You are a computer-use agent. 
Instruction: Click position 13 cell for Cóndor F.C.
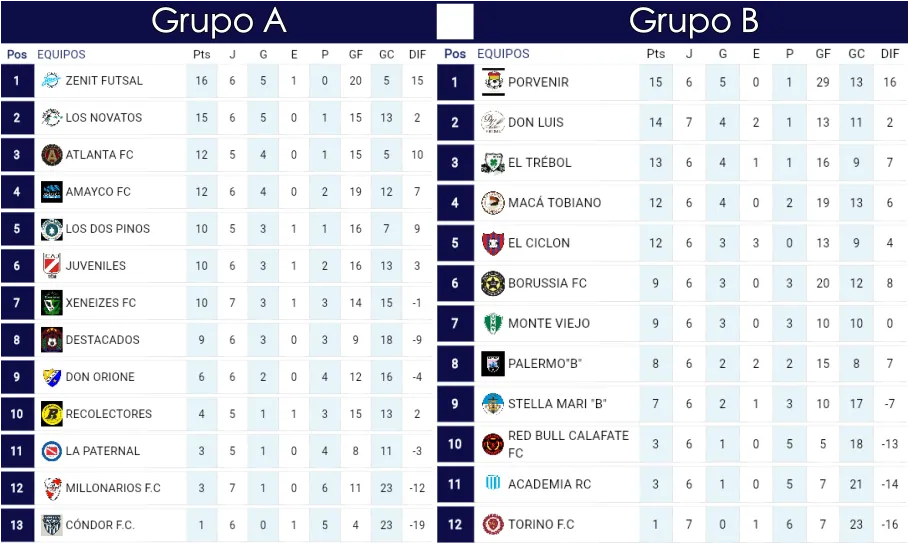click(16, 524)
